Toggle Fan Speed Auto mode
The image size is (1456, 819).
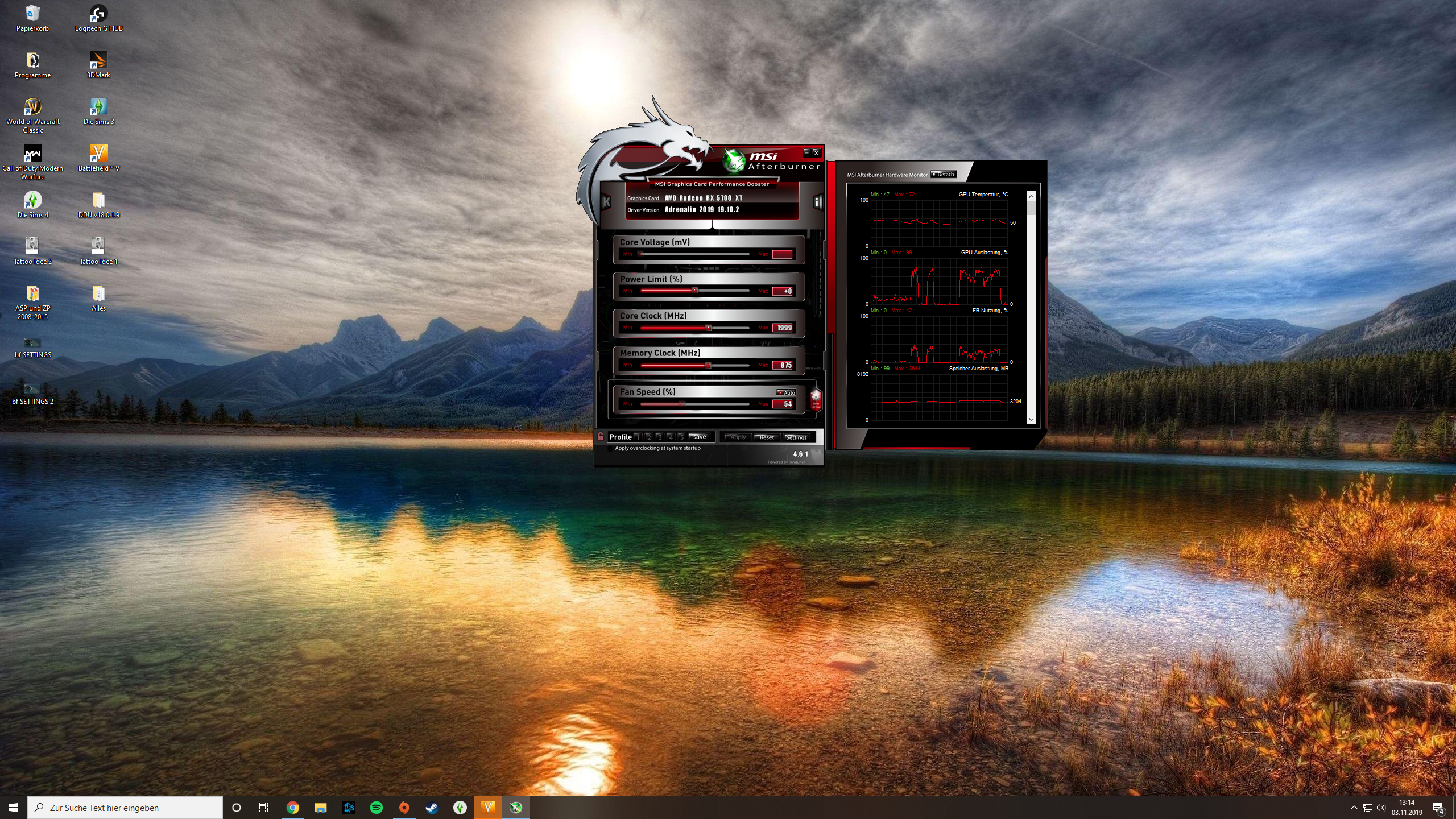[787, 392]
